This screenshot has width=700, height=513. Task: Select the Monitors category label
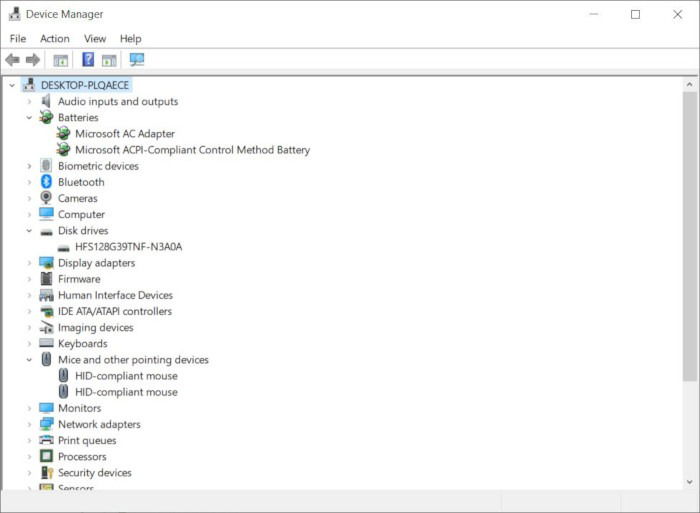click(79, 408)
